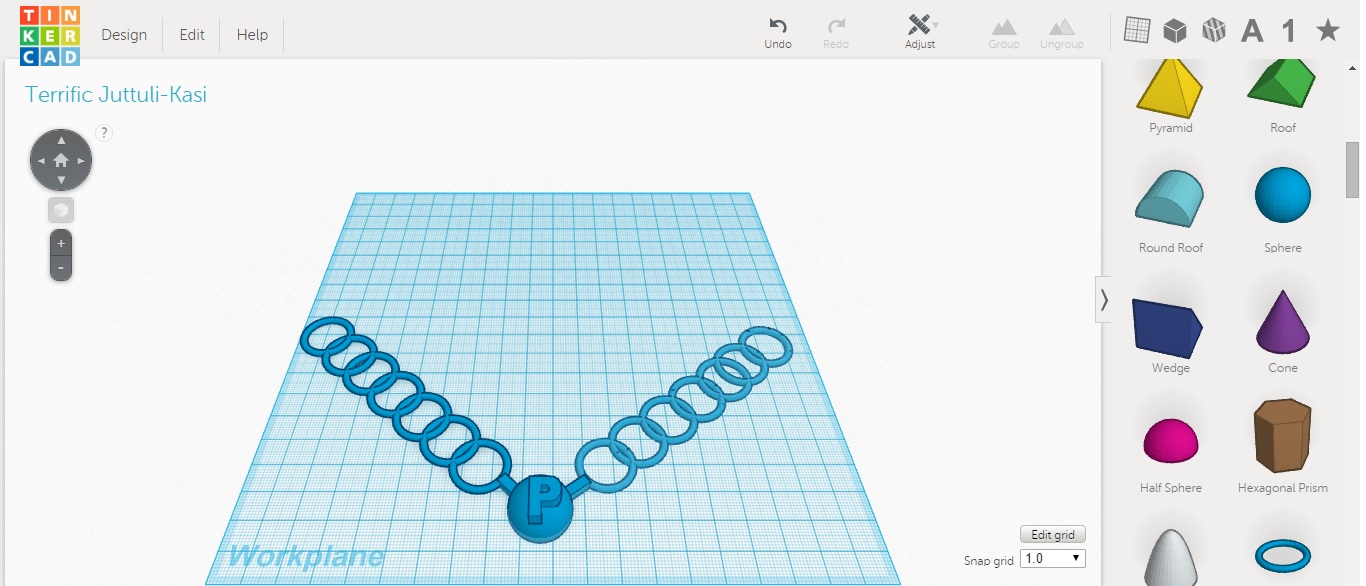Screen dimensions: 1366x586
Task: Open the Adjust tools dropdown
Action: 921,33
